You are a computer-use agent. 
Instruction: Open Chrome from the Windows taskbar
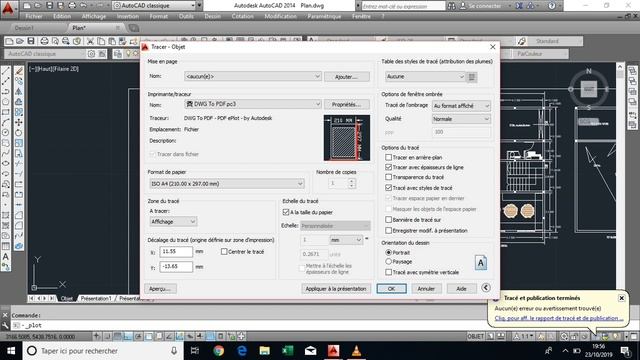[x=218, y=351]
